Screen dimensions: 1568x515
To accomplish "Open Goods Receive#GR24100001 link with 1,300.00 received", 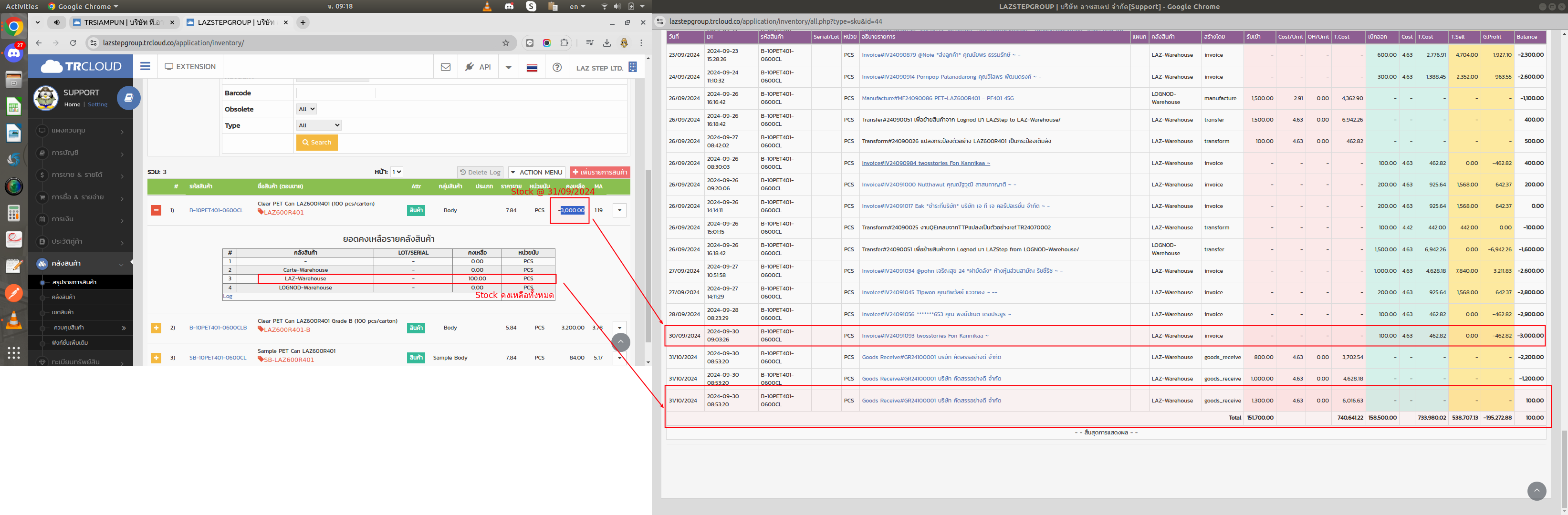I will [x=931, y=401].
